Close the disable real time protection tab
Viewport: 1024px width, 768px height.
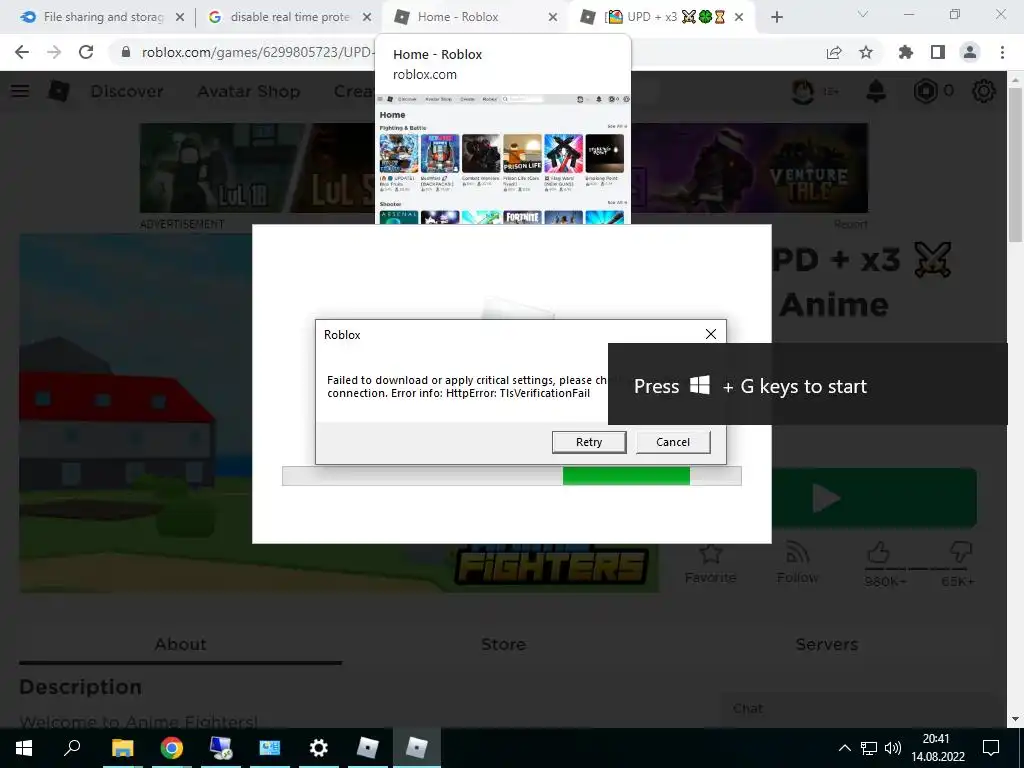point(367,17)
